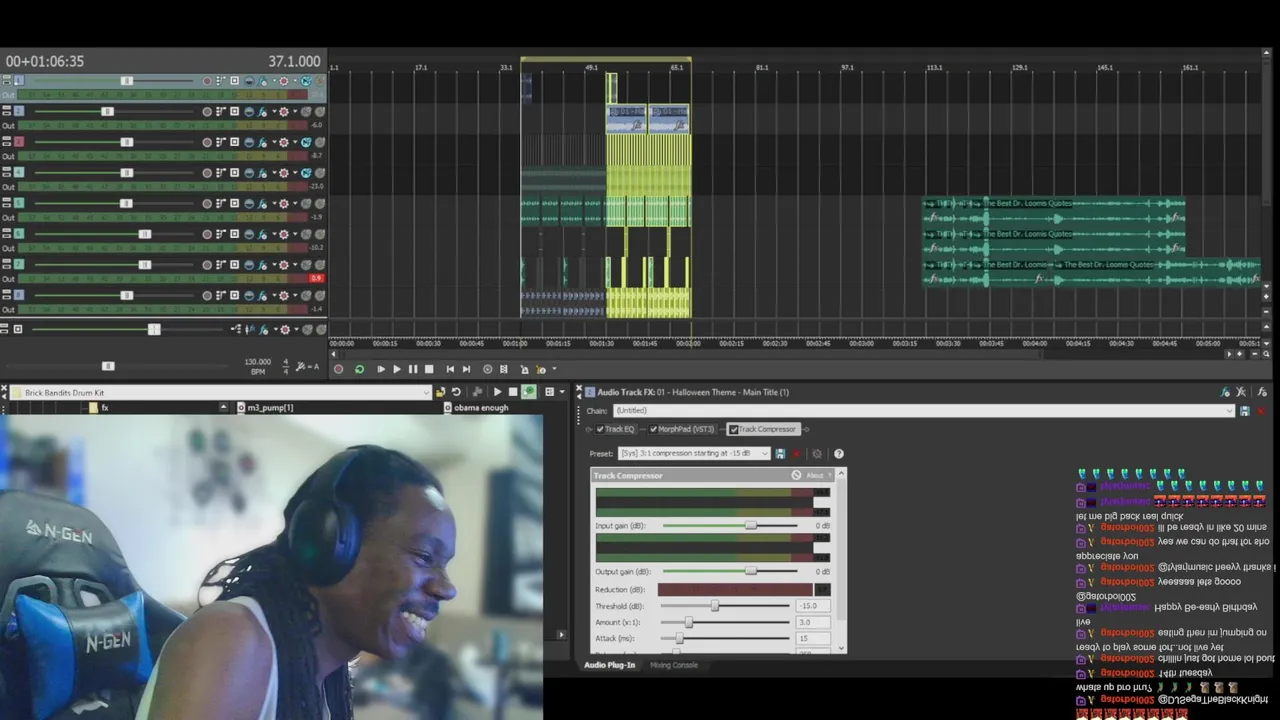Open Track FX for track 1
The image size is (1280, 720).
tap(262, 81)
